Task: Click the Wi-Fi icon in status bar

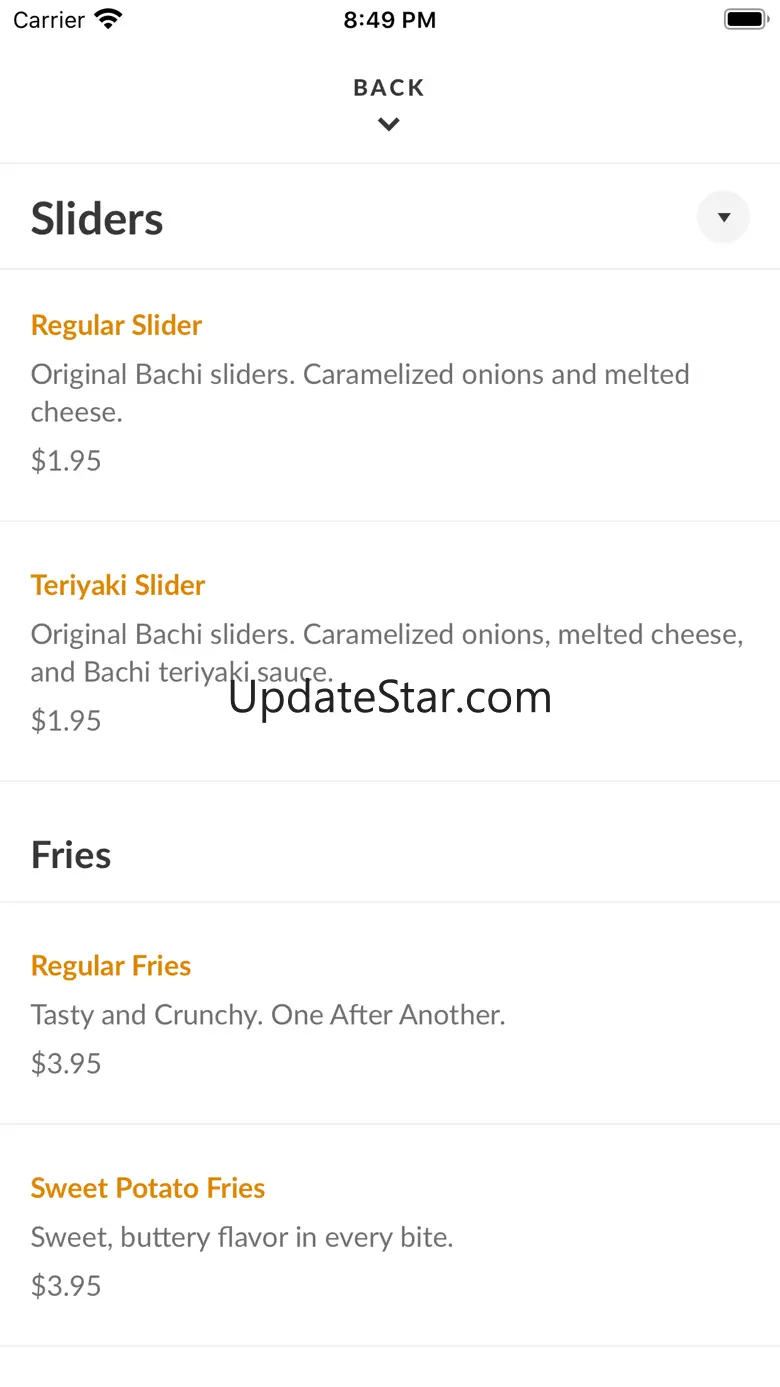Action: point(107,19)
